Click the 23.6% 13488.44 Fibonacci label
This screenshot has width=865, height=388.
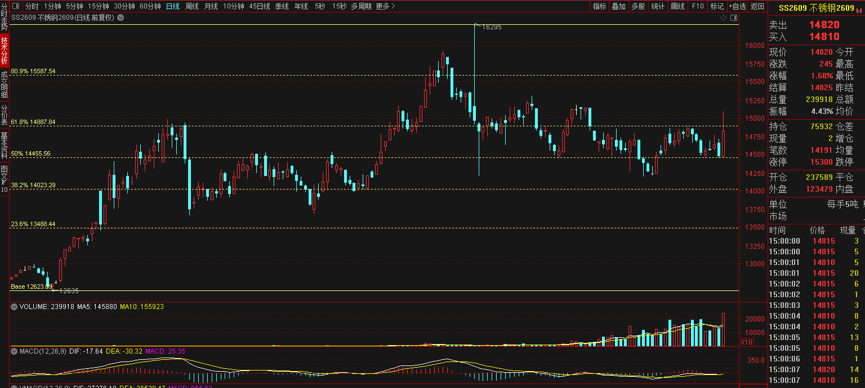[34, 224]
